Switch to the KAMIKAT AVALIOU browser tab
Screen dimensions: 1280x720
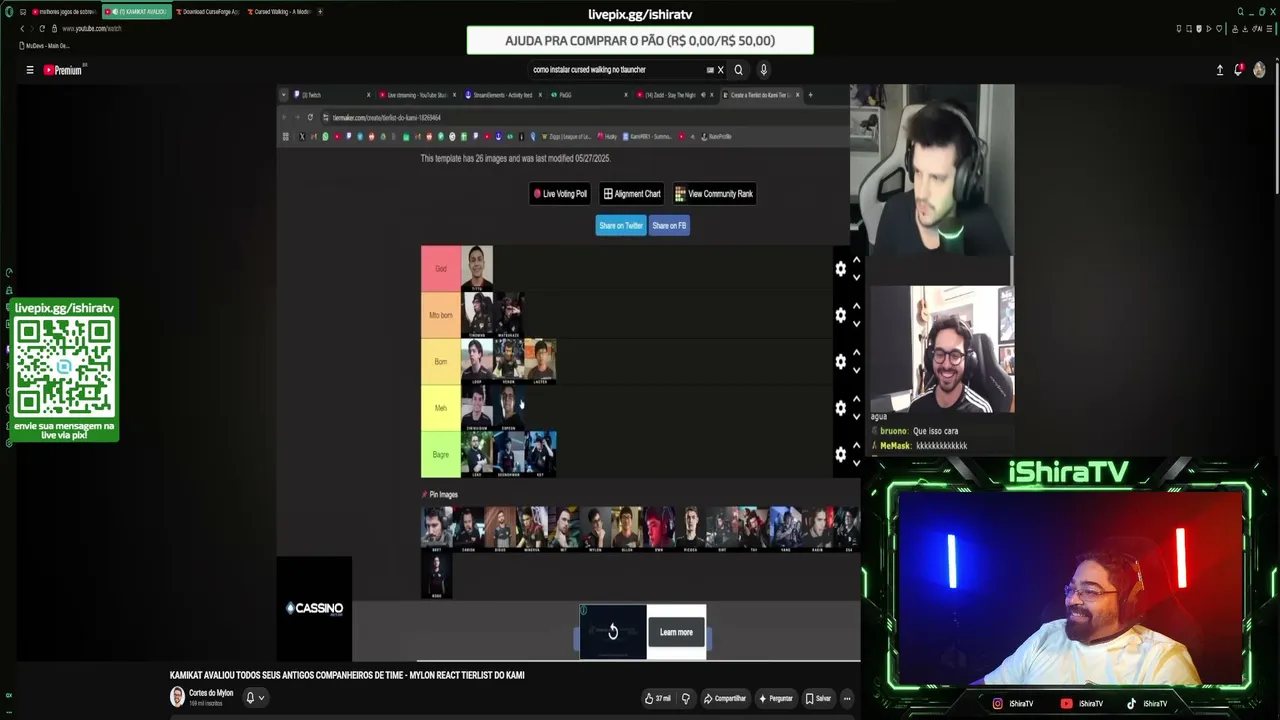pyautogui.click(x=137, y=12)
